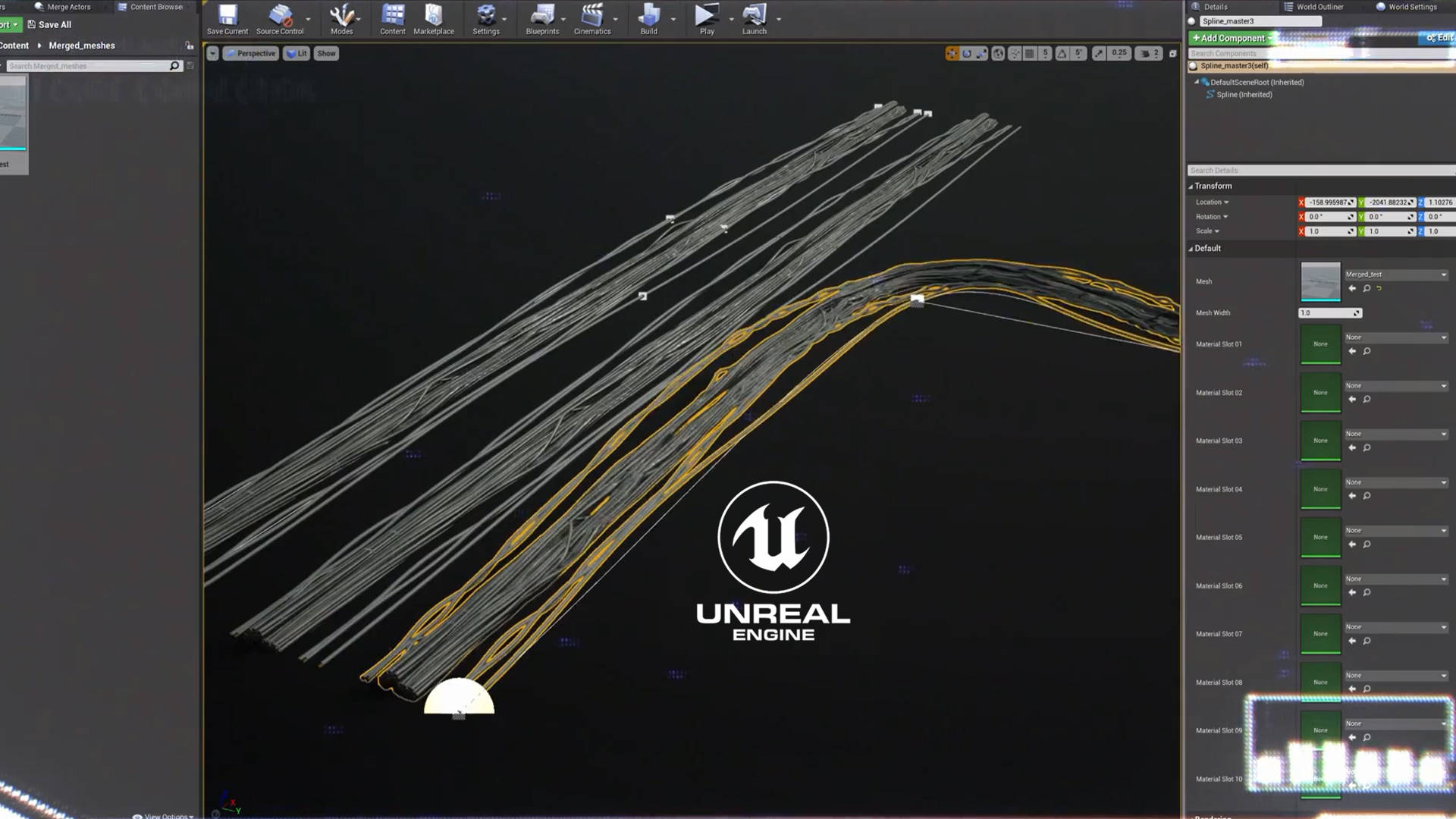
Task: Click the Play toolbar button
Action: (707, 20)
